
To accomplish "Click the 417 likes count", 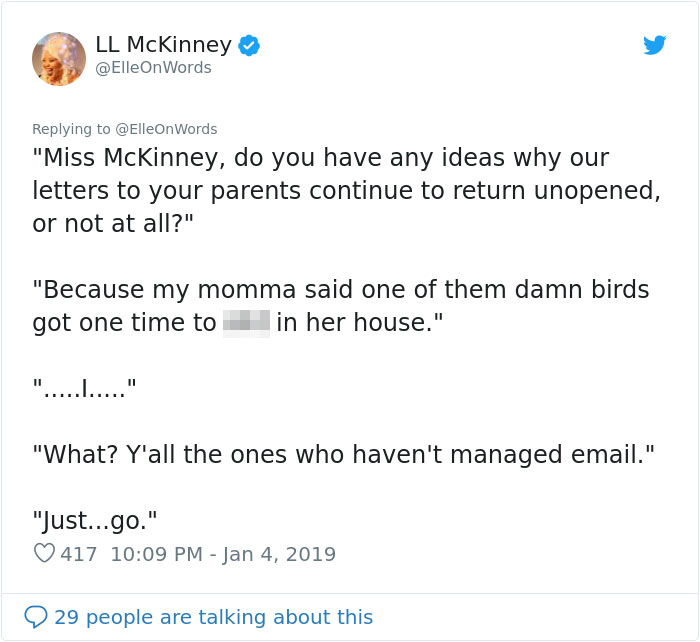I will [79, 553].
